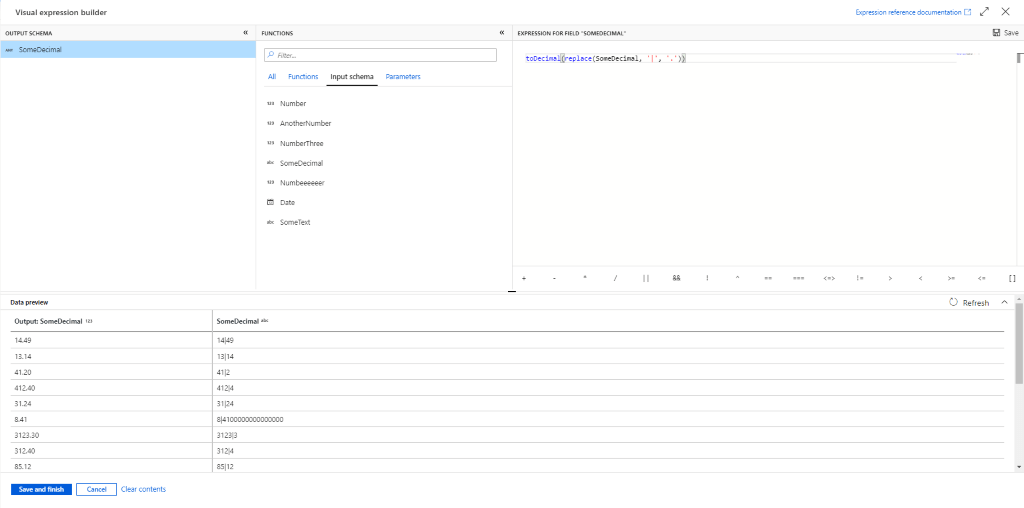Select the input cell 8|4100000000000000

click(609, 419)
